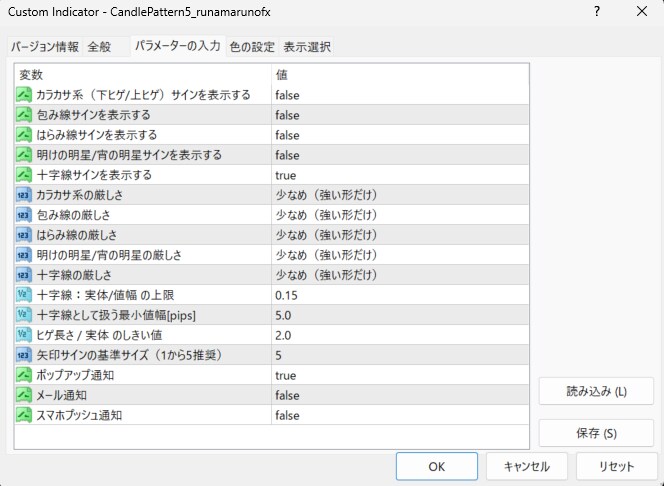The height and width of the screenshot is (486, 664).
Task: Click the 変数 column header
Action: 143,75
